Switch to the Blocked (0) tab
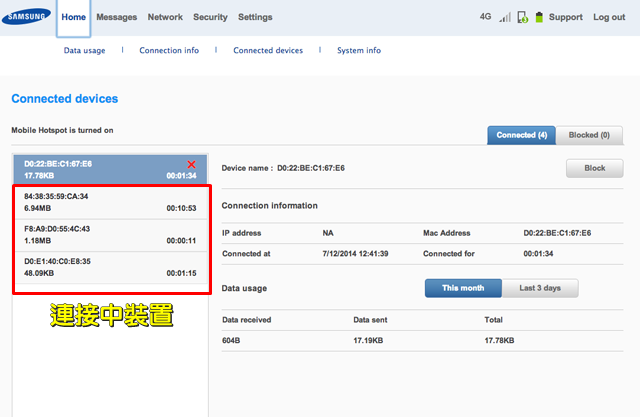The height and width of the screenshot is (417, 640). click(x=589, y=135)
